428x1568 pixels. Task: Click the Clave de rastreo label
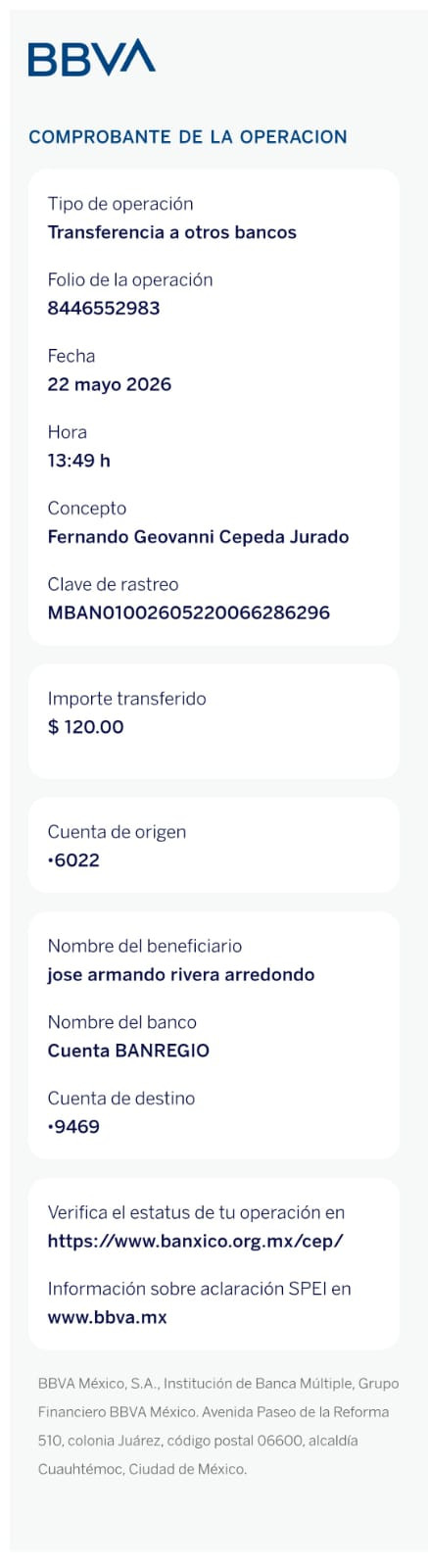tap(113, 584)
